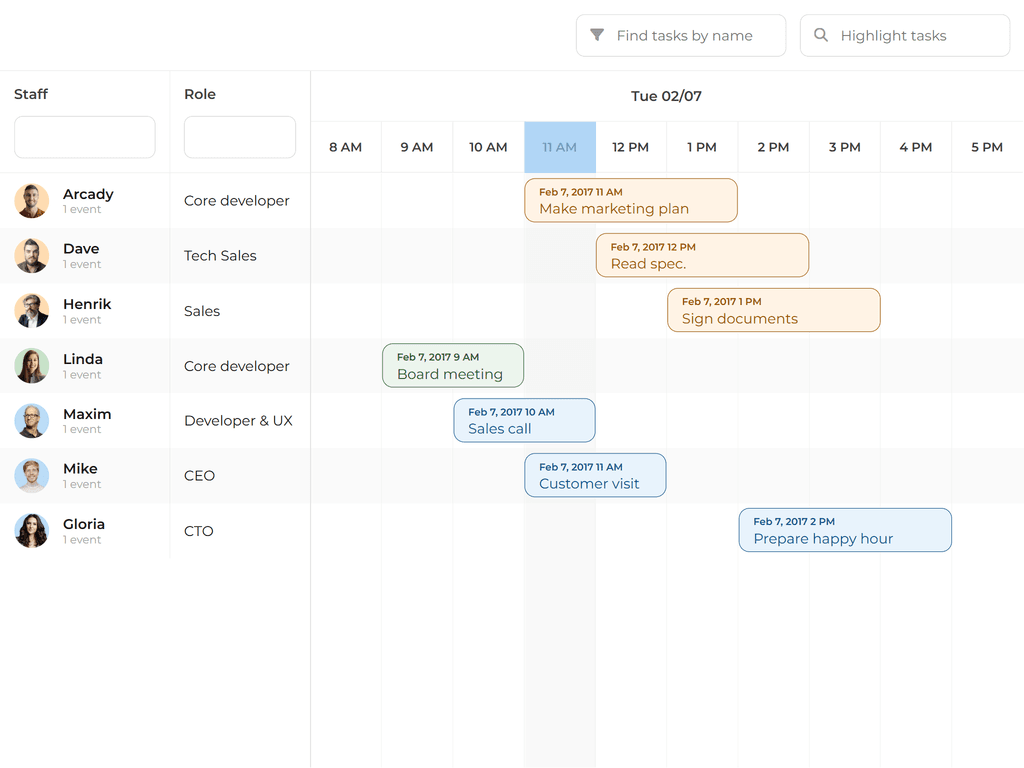Viewport: 1024px width, 768px height.
Task: Click the Tue 02/07 date header
Action: pyautogui.click(x=666, y=96)
